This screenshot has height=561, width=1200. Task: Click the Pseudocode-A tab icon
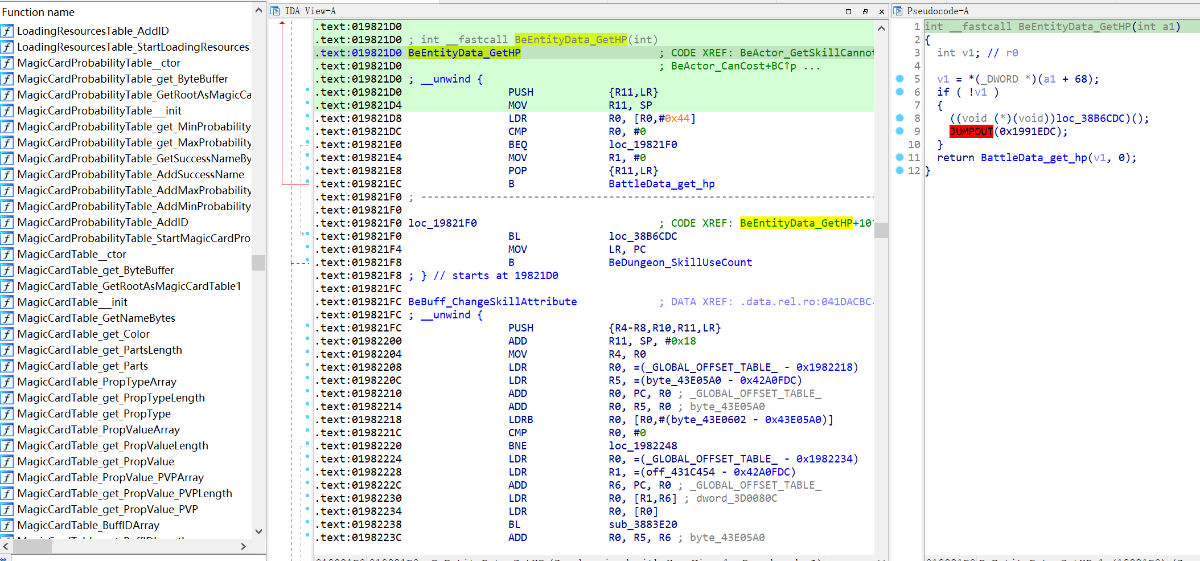coord(898,9)
